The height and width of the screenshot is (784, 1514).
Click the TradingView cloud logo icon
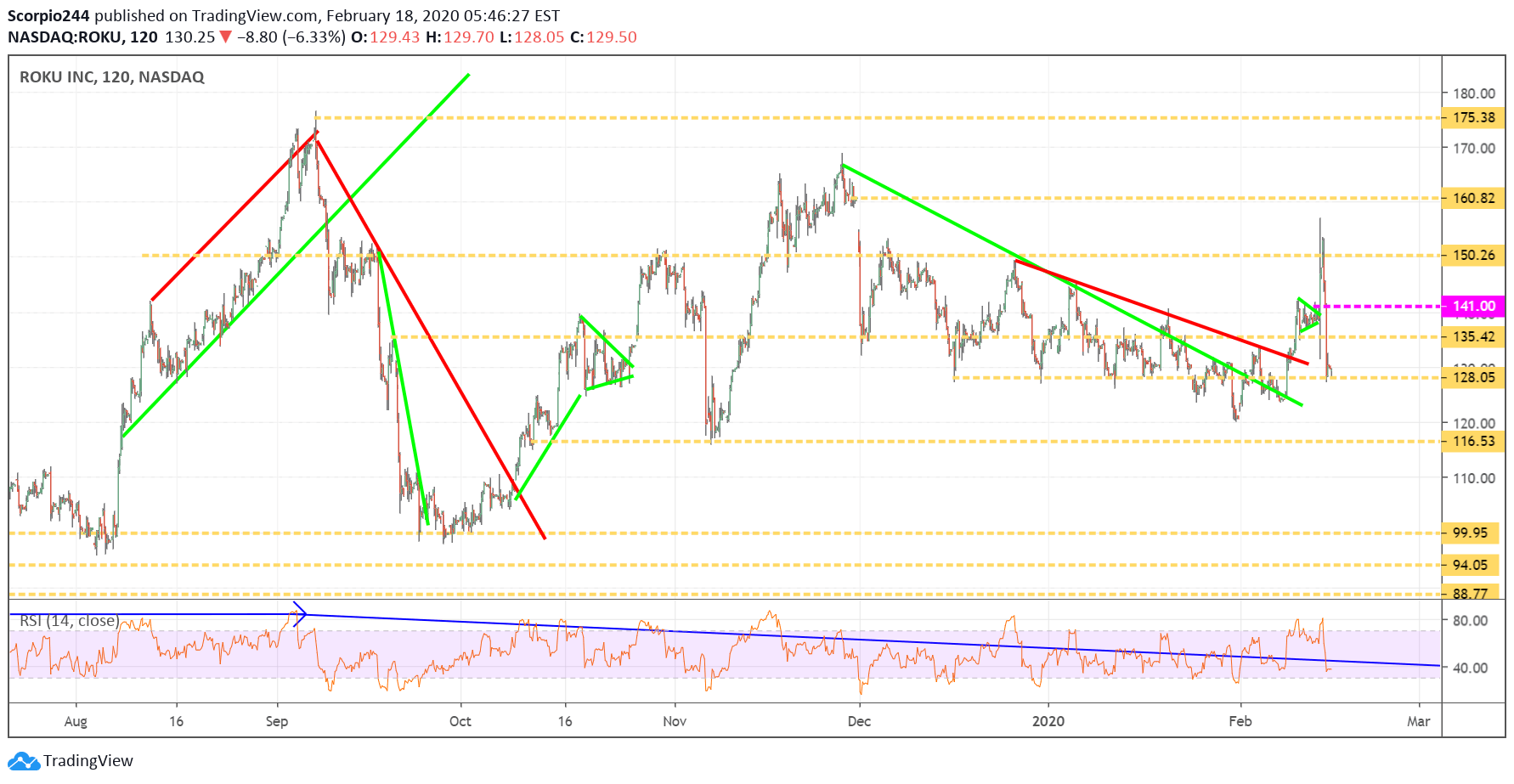tap(24, 761)
